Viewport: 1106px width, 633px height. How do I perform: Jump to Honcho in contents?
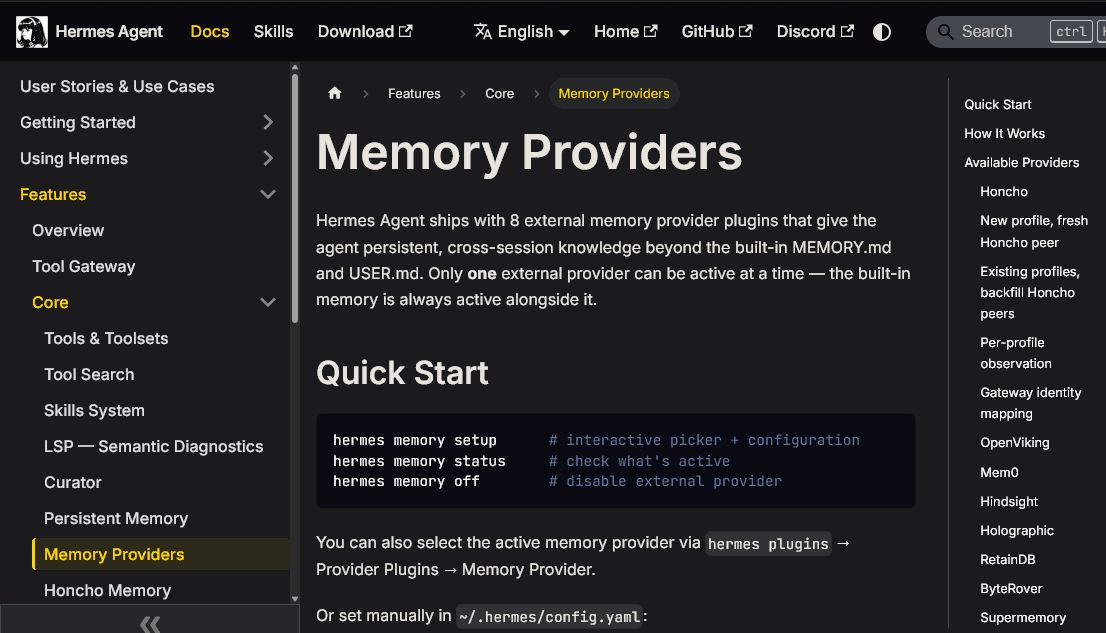1004,191
